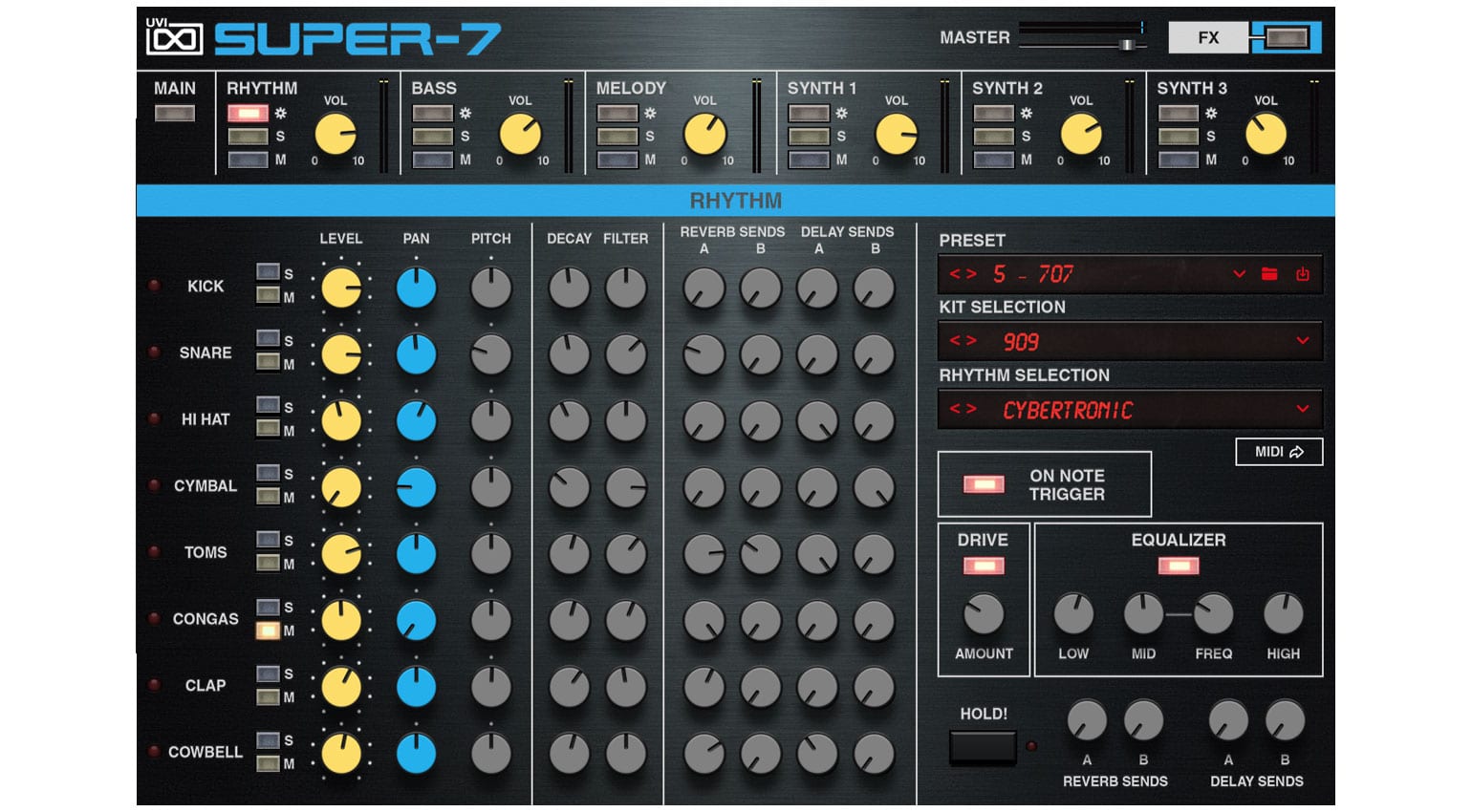Image resolution: width=1472 pixels, height=812 pixels.
Task: Click the Equalizer Mid knob
Action: coord(1143,614)
